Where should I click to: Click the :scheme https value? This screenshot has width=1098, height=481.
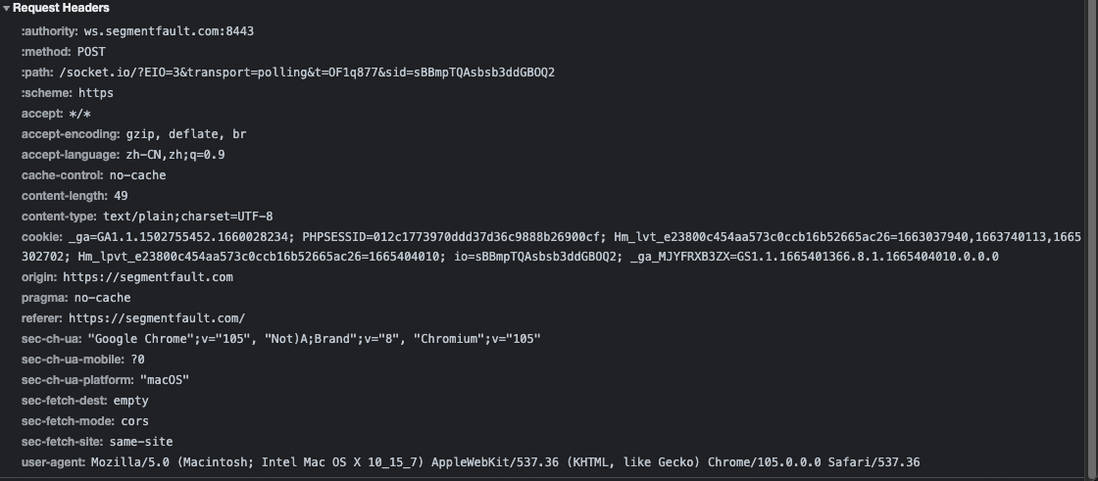coord(96,93)
